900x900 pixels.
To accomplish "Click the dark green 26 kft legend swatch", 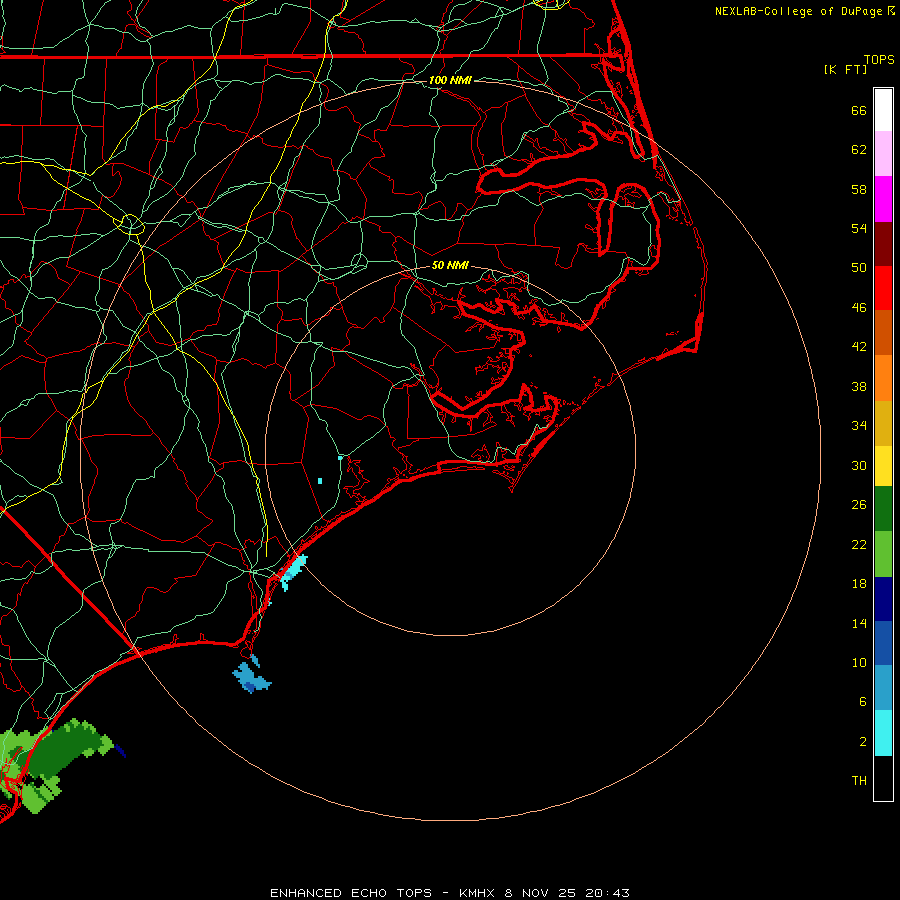I will point(883,508).
